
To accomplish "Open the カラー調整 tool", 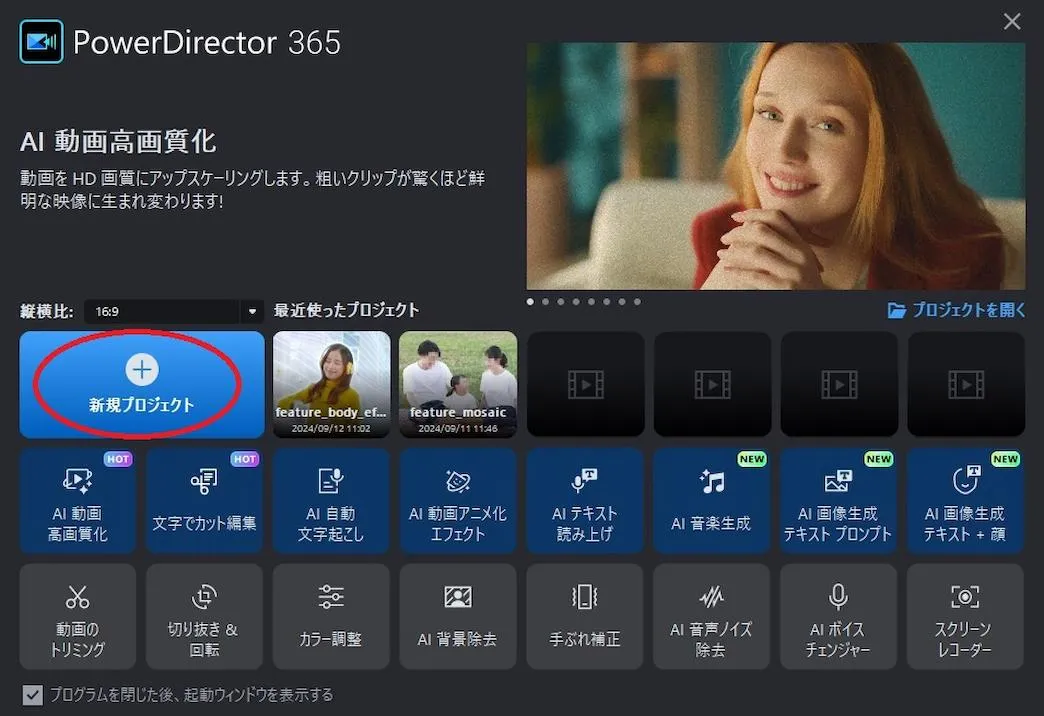I will pos(331,616).
